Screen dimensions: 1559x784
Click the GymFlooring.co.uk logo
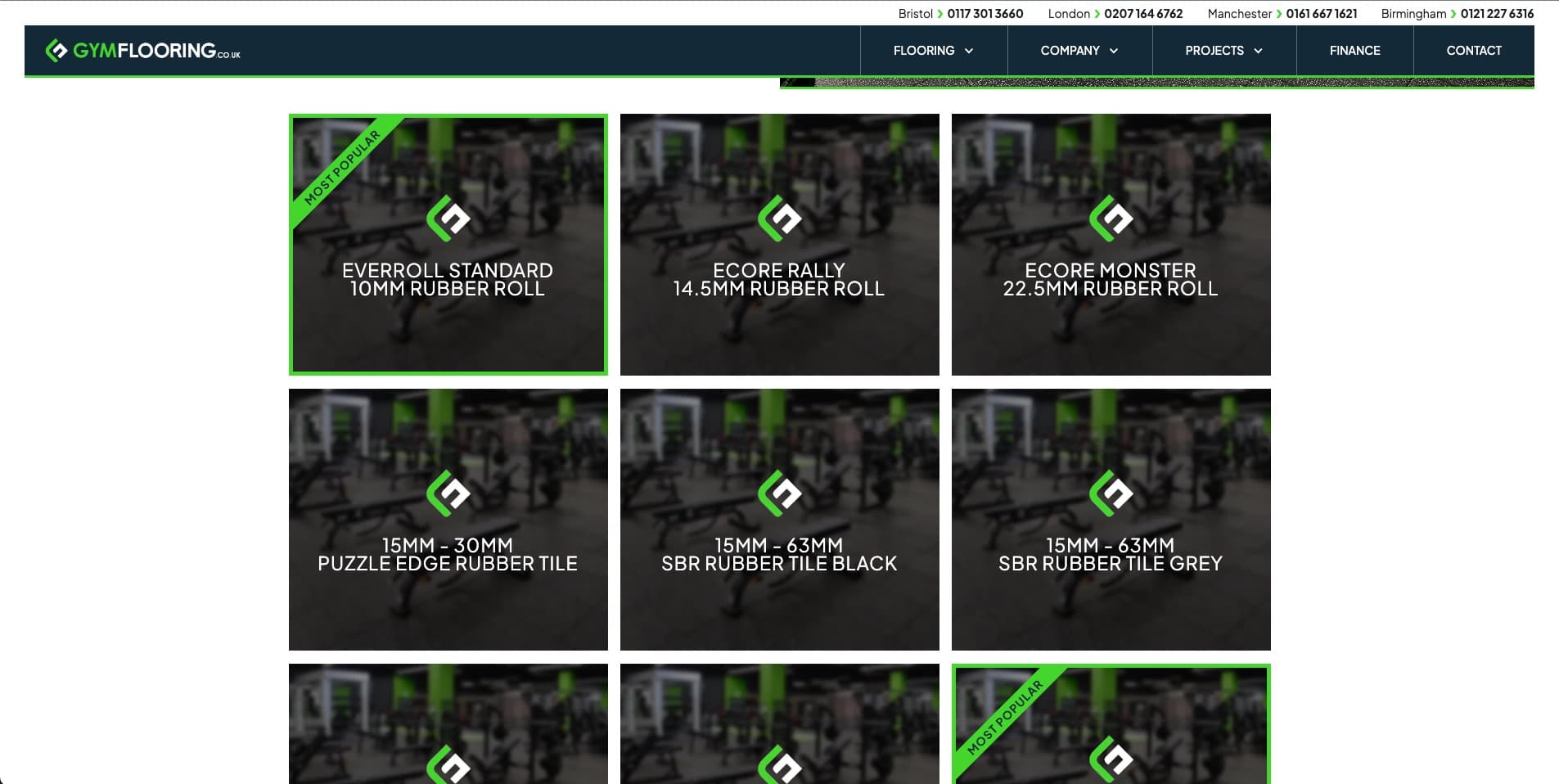(142, 51)
